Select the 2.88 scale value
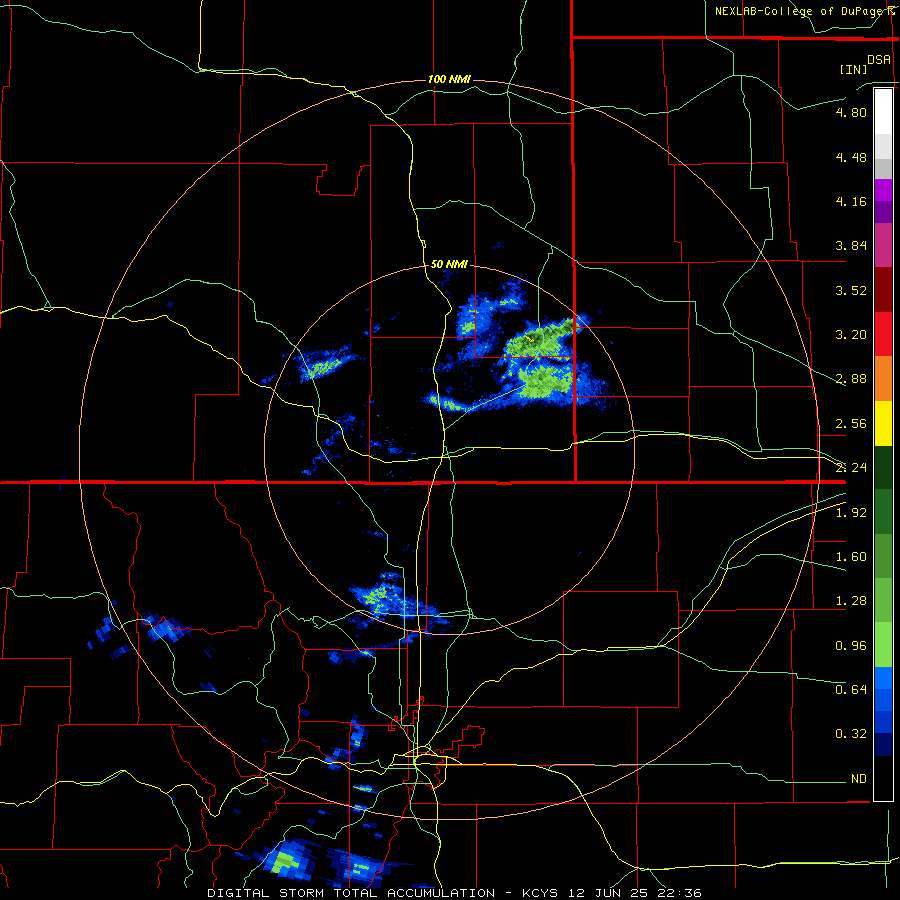Screen dimensions: 900x900 (x=851, y=379)
